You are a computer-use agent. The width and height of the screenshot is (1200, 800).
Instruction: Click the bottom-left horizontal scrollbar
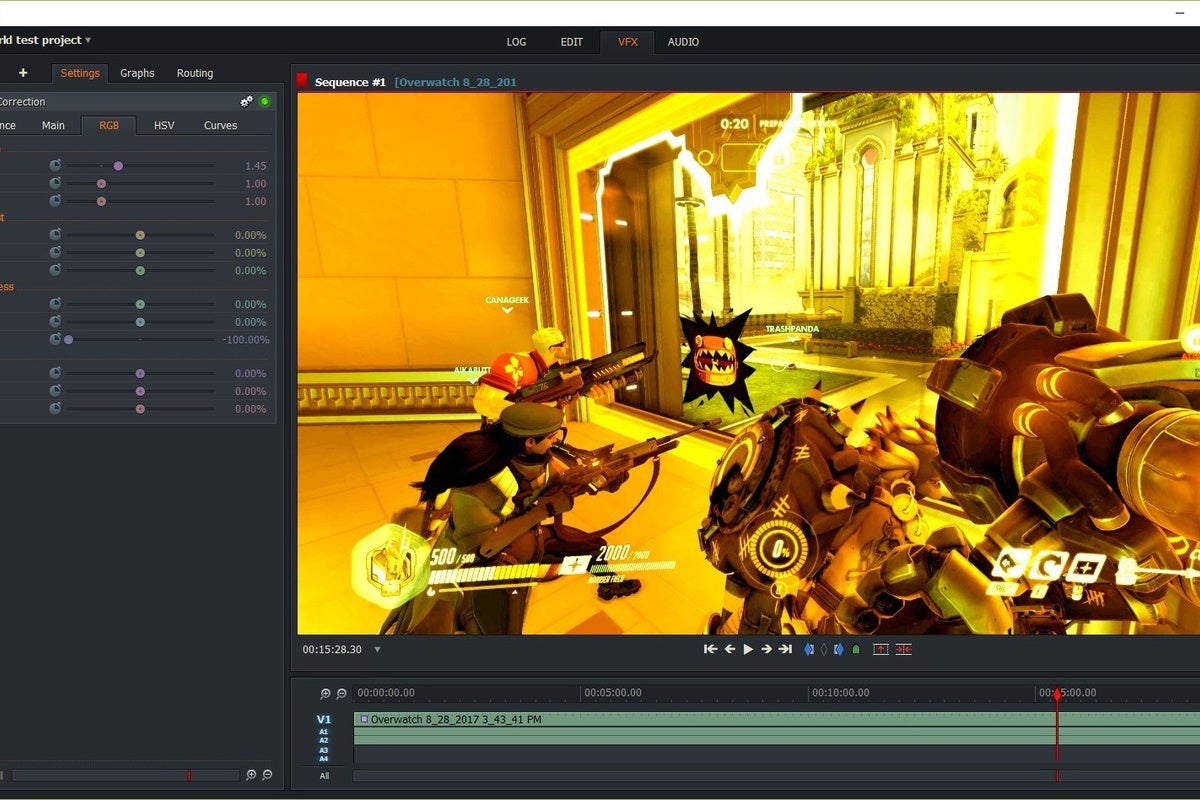point(126,775)
